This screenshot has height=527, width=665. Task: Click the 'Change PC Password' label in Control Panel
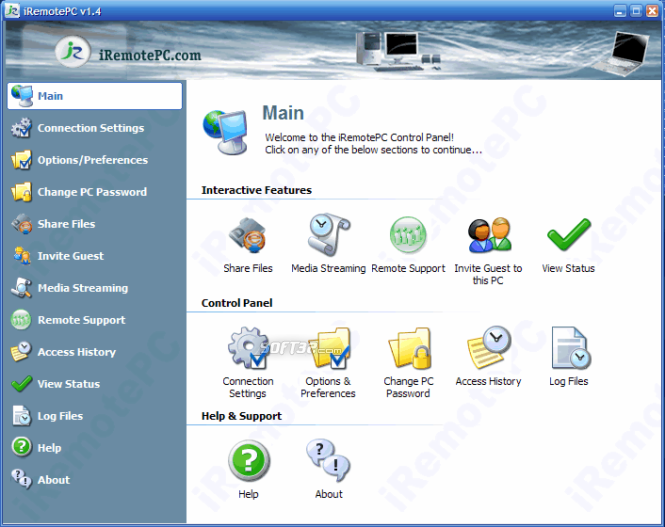tap(408, 388)
